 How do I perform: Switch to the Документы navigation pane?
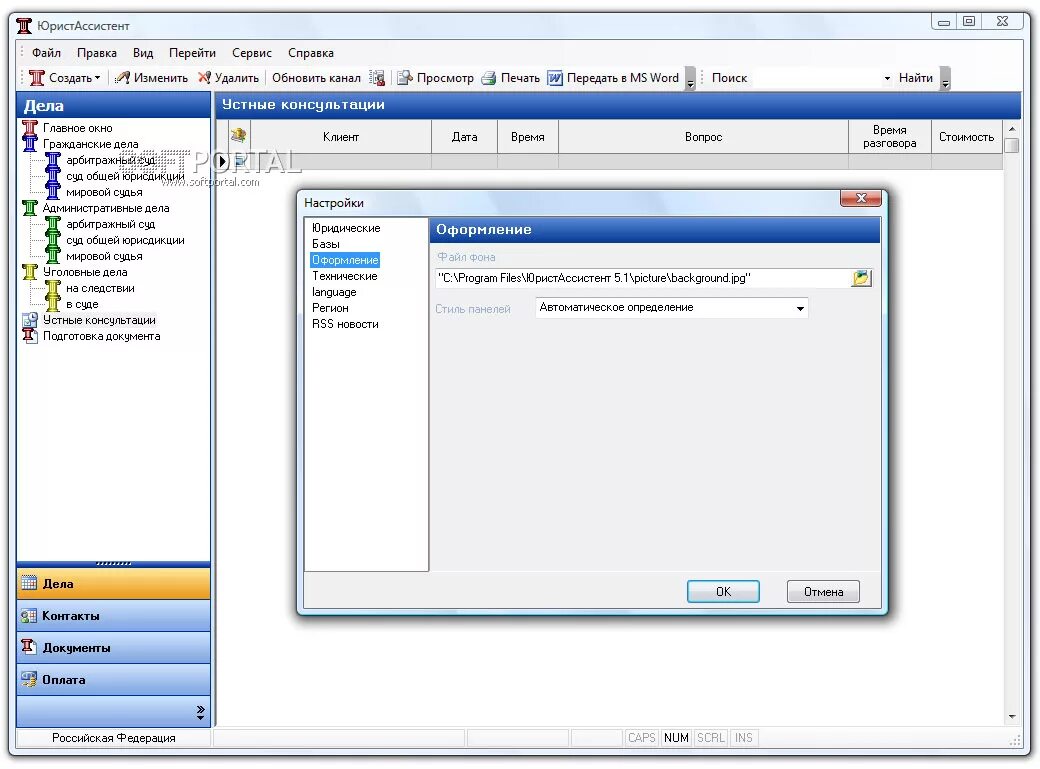113,648
